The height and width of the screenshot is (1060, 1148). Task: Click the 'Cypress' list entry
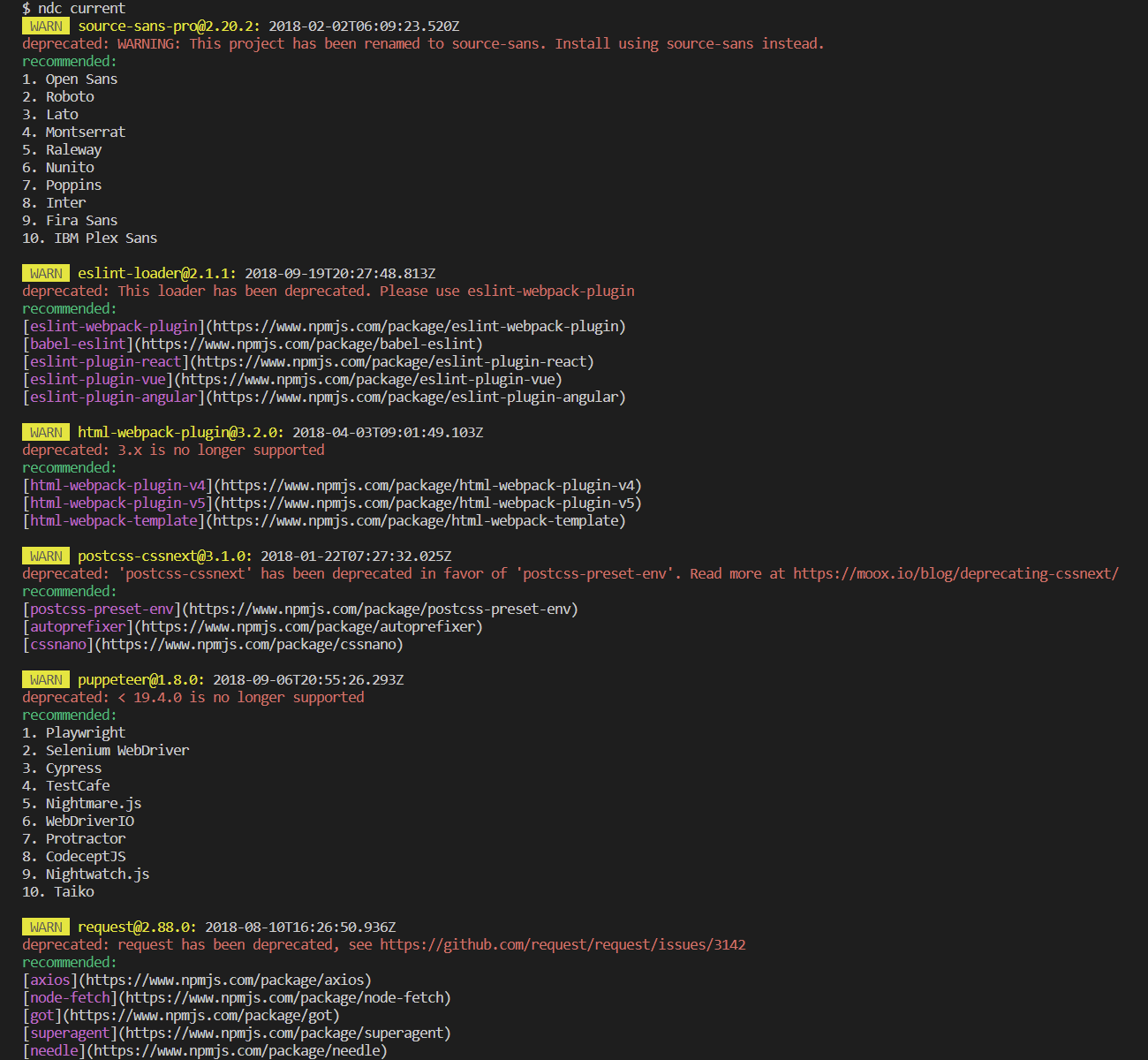click(73, 768)
